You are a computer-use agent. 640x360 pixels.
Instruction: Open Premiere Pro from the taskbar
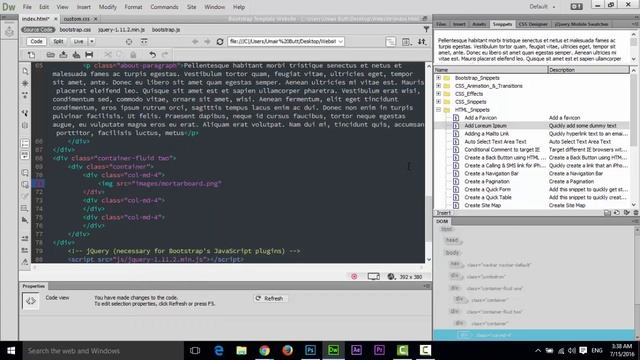(379, 350)
